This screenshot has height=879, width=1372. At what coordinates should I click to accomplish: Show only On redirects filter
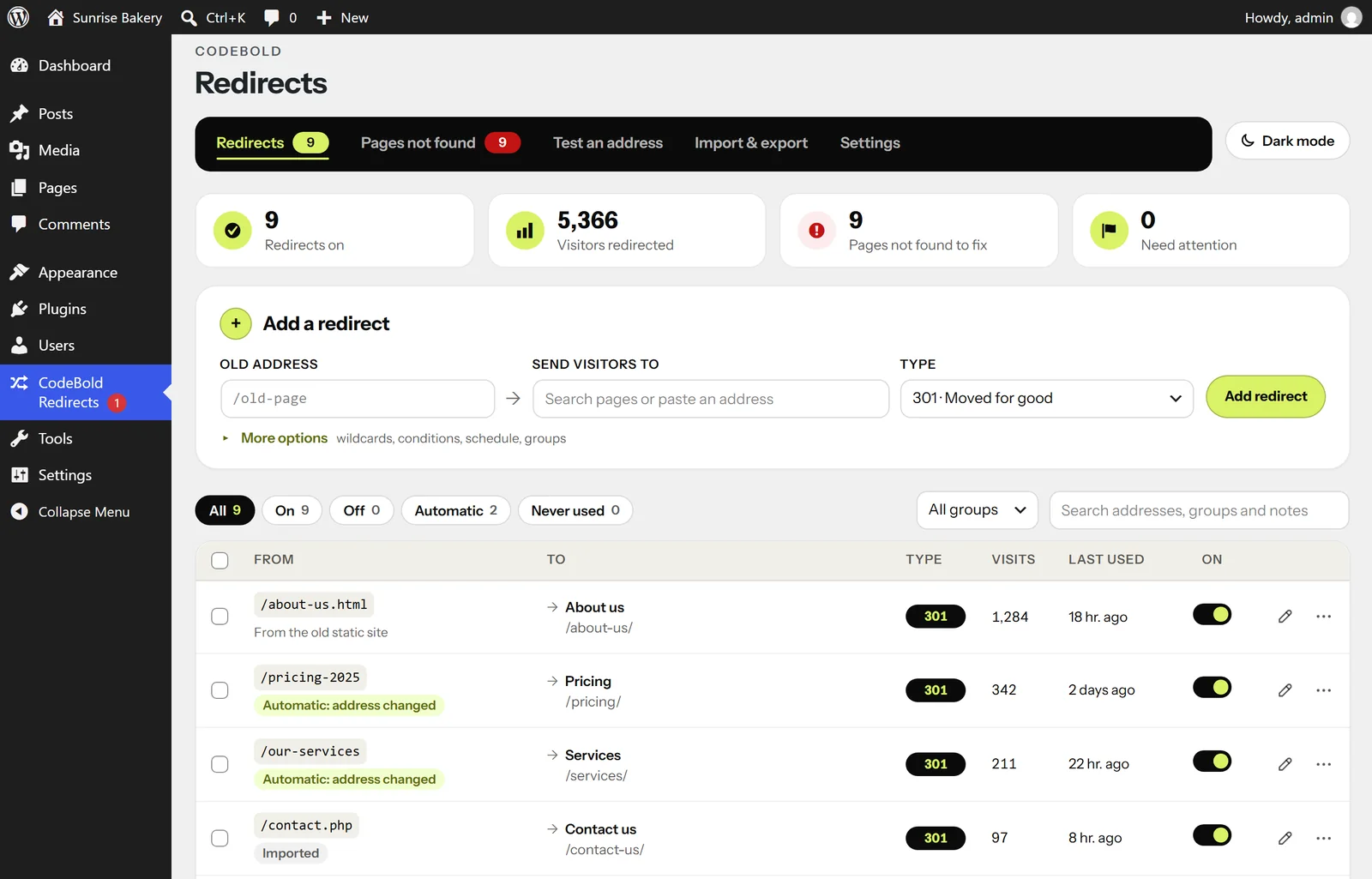tap(292, 510)
